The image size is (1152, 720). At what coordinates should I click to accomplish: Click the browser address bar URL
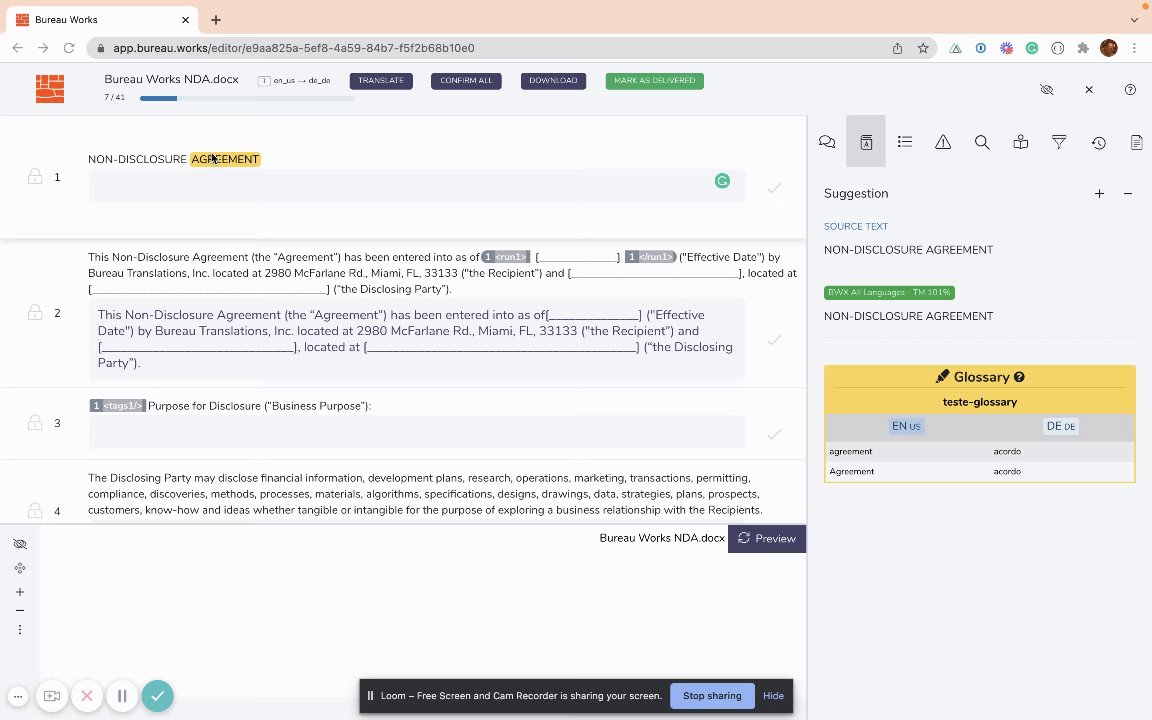293,48
